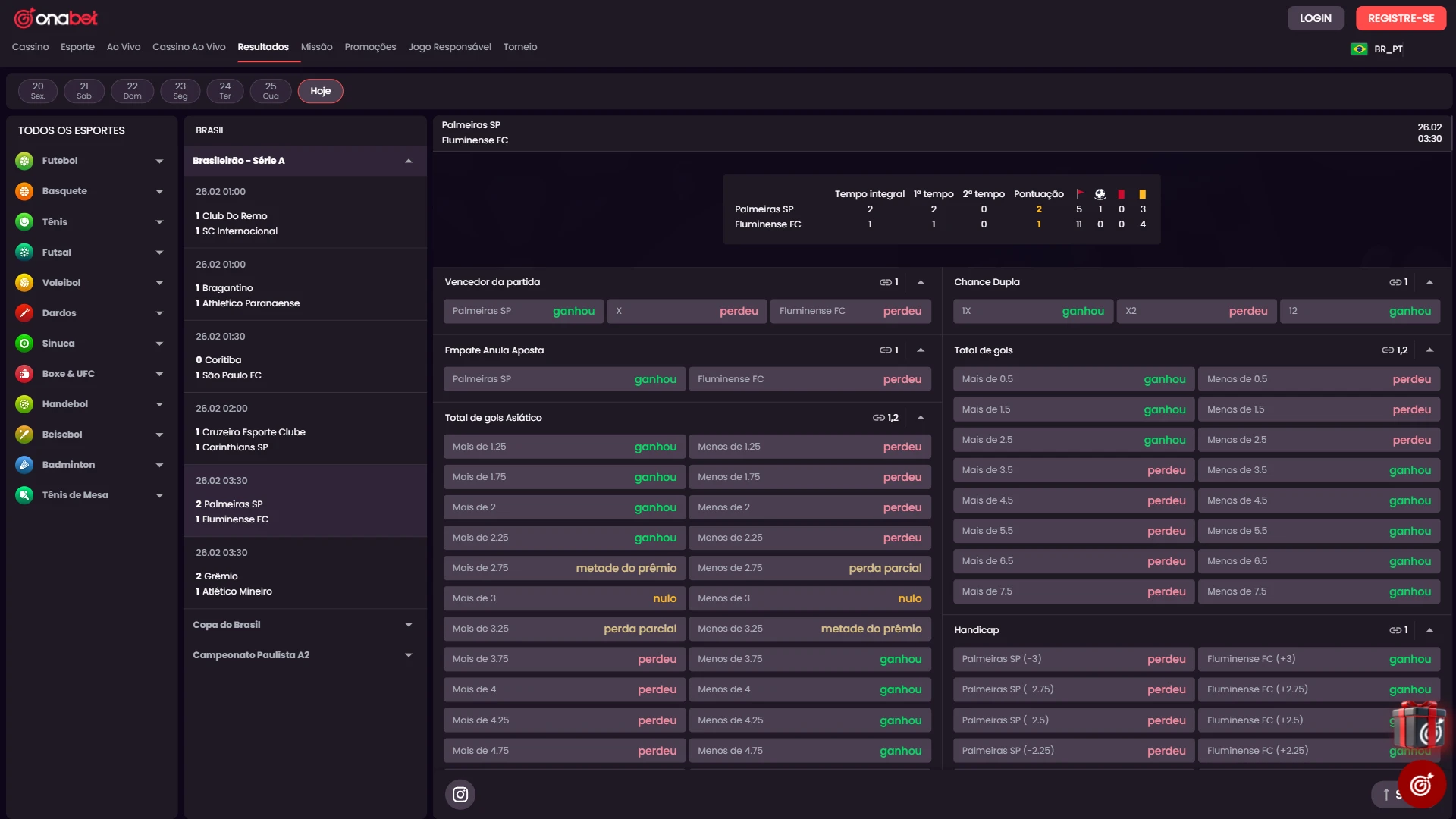Click the Futebol sport icon
The image size is (1456, 819).
tap(24, 161)
